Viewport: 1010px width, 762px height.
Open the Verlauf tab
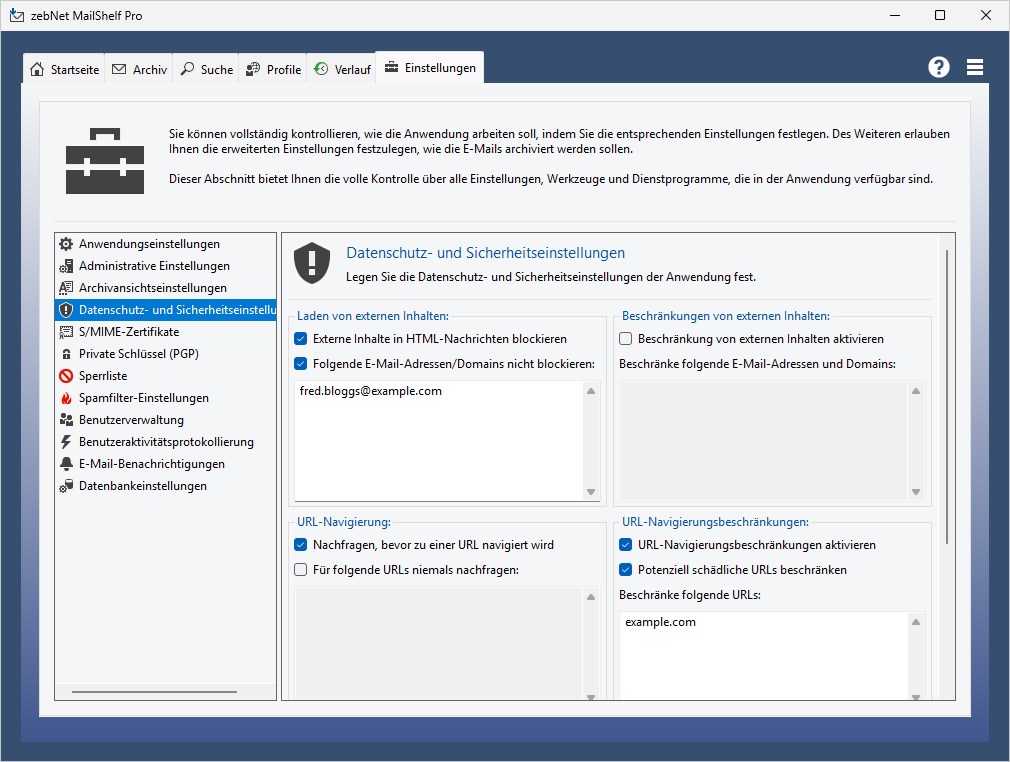coord(342,70)
